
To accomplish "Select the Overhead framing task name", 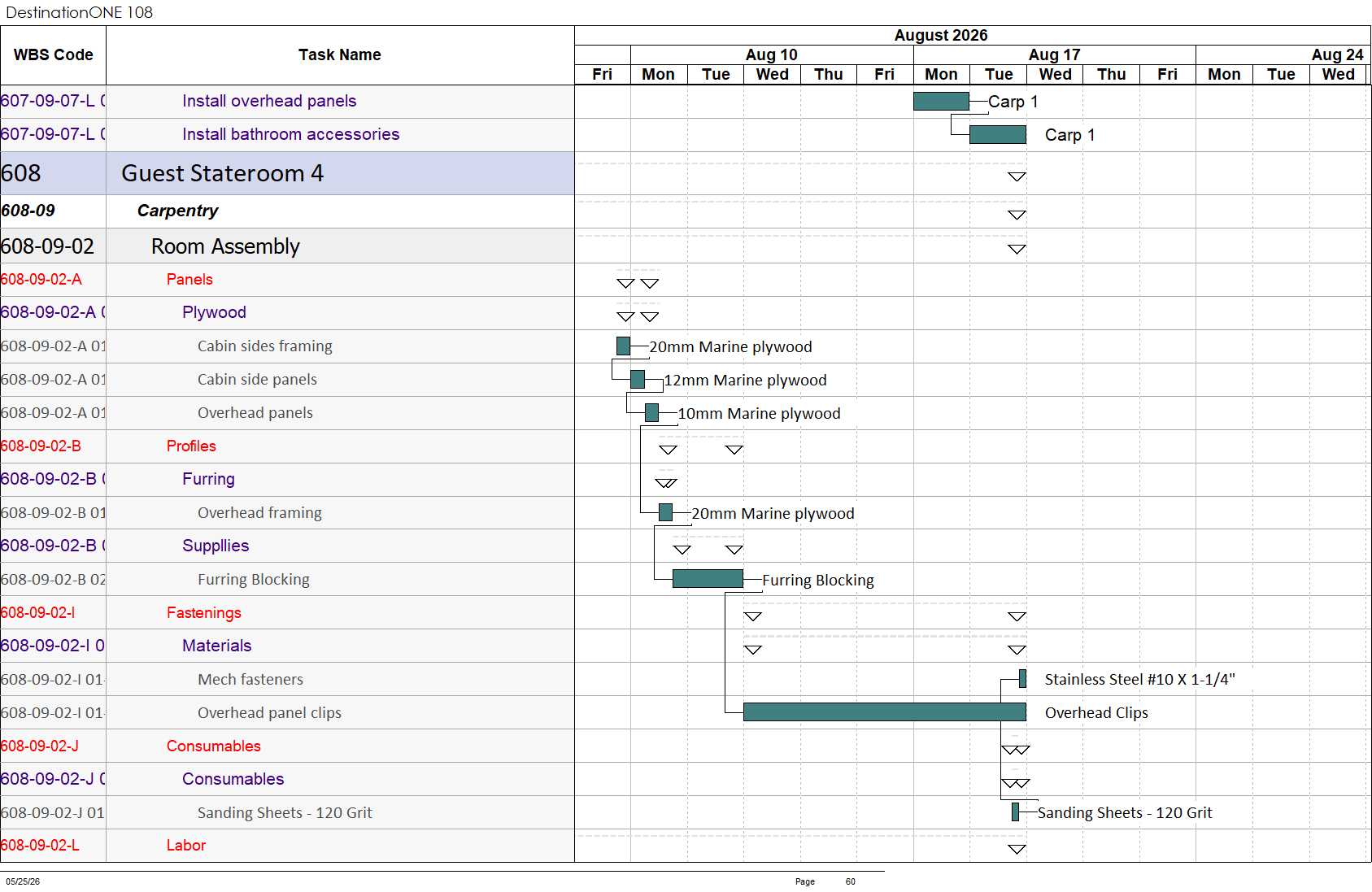I will [x=259, y=513].
